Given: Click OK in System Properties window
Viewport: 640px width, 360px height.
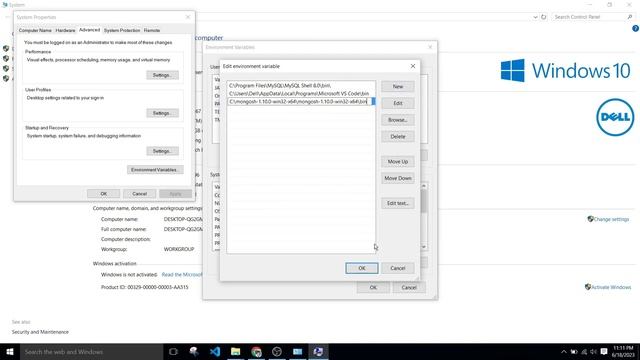Looking at the screenshot, I should pyautogui.click(x=104, y=194).
